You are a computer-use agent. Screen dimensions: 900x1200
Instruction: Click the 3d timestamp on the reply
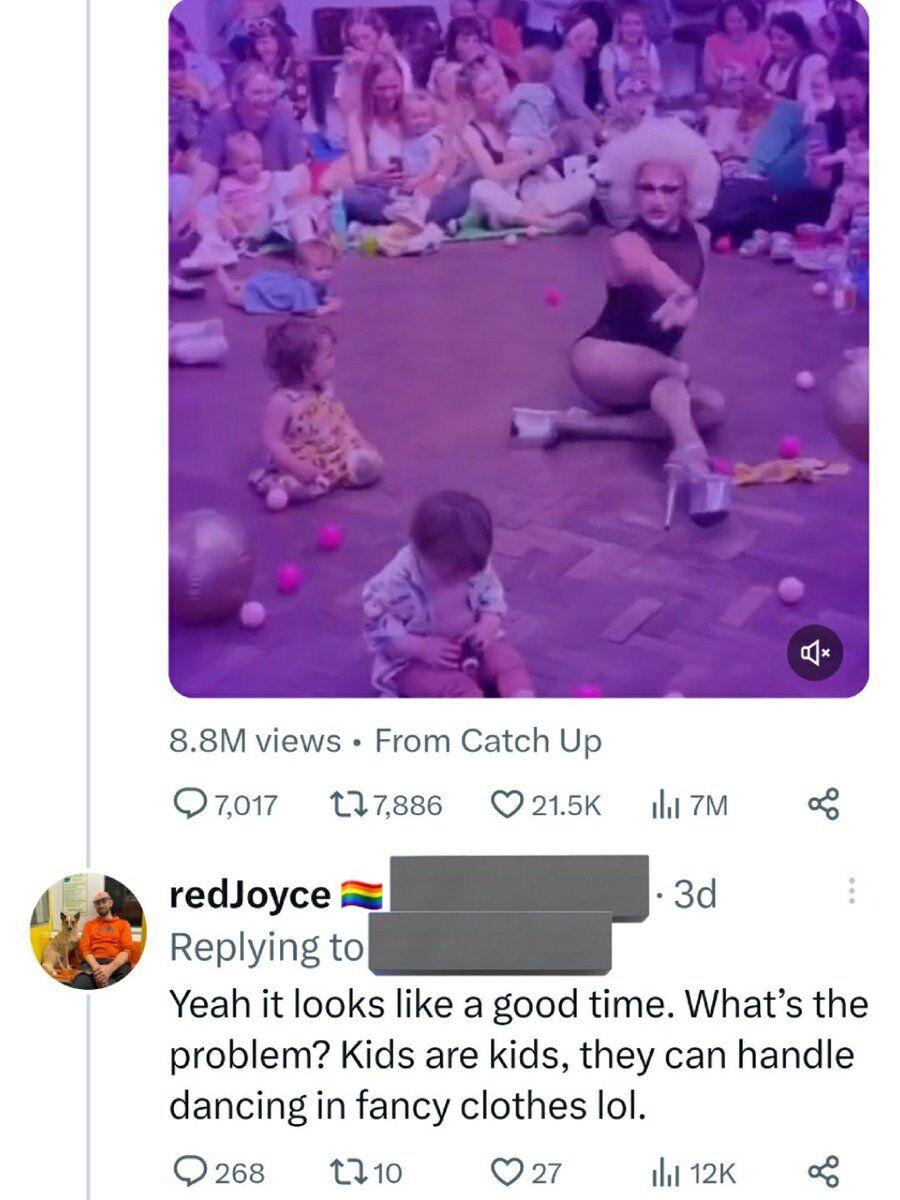pos(696,893)
